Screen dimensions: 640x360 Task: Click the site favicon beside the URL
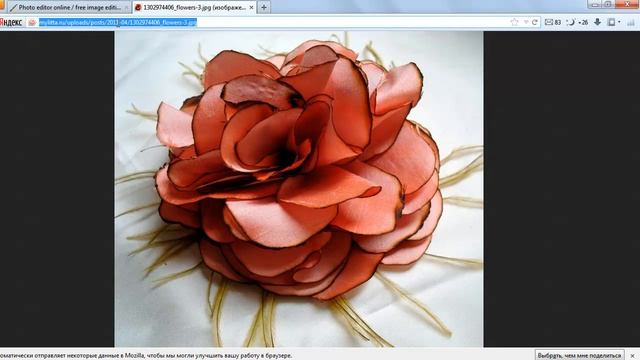click(x=32, y=22)
